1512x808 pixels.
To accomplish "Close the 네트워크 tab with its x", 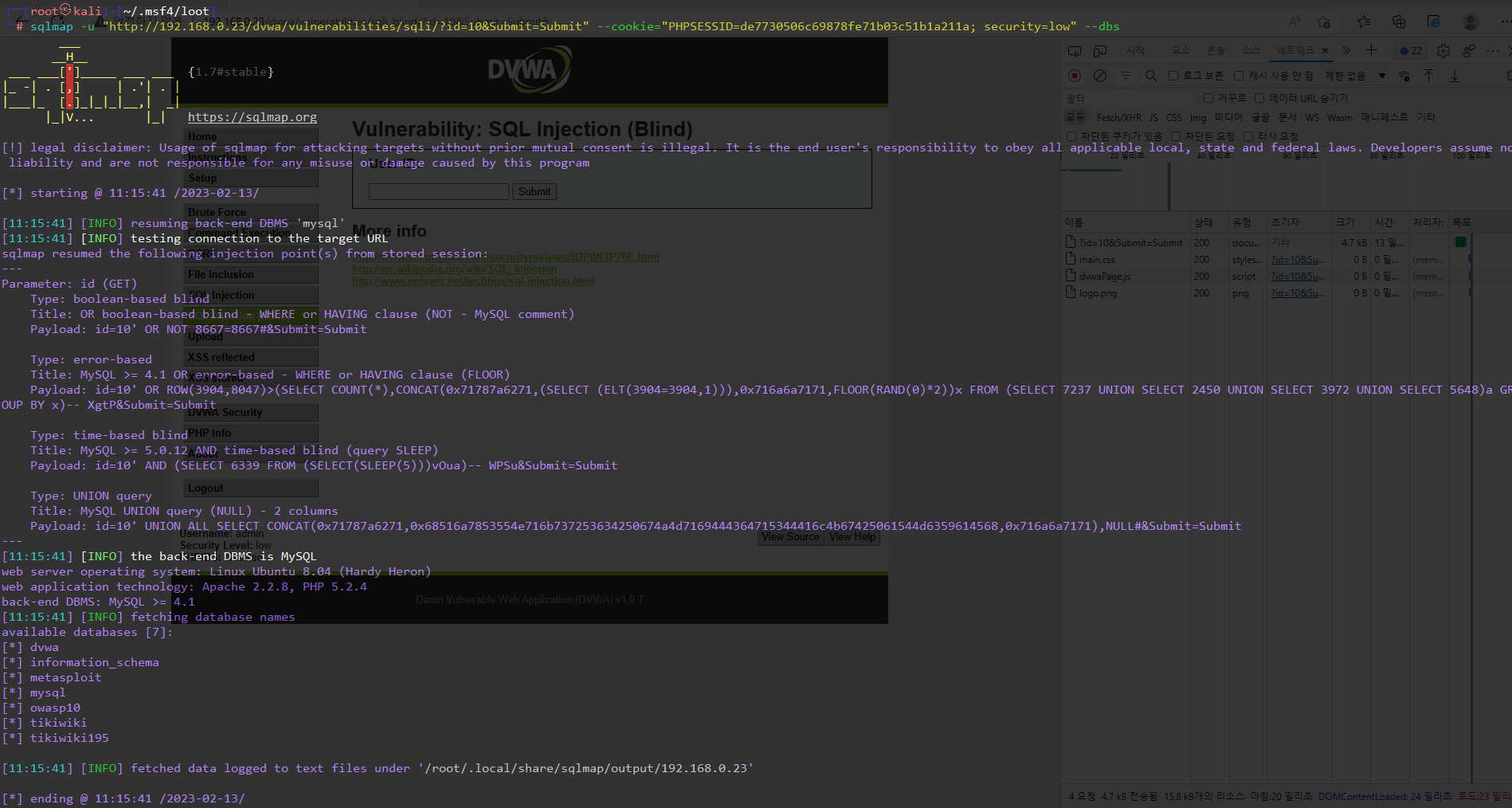I will coord(1326,51).
